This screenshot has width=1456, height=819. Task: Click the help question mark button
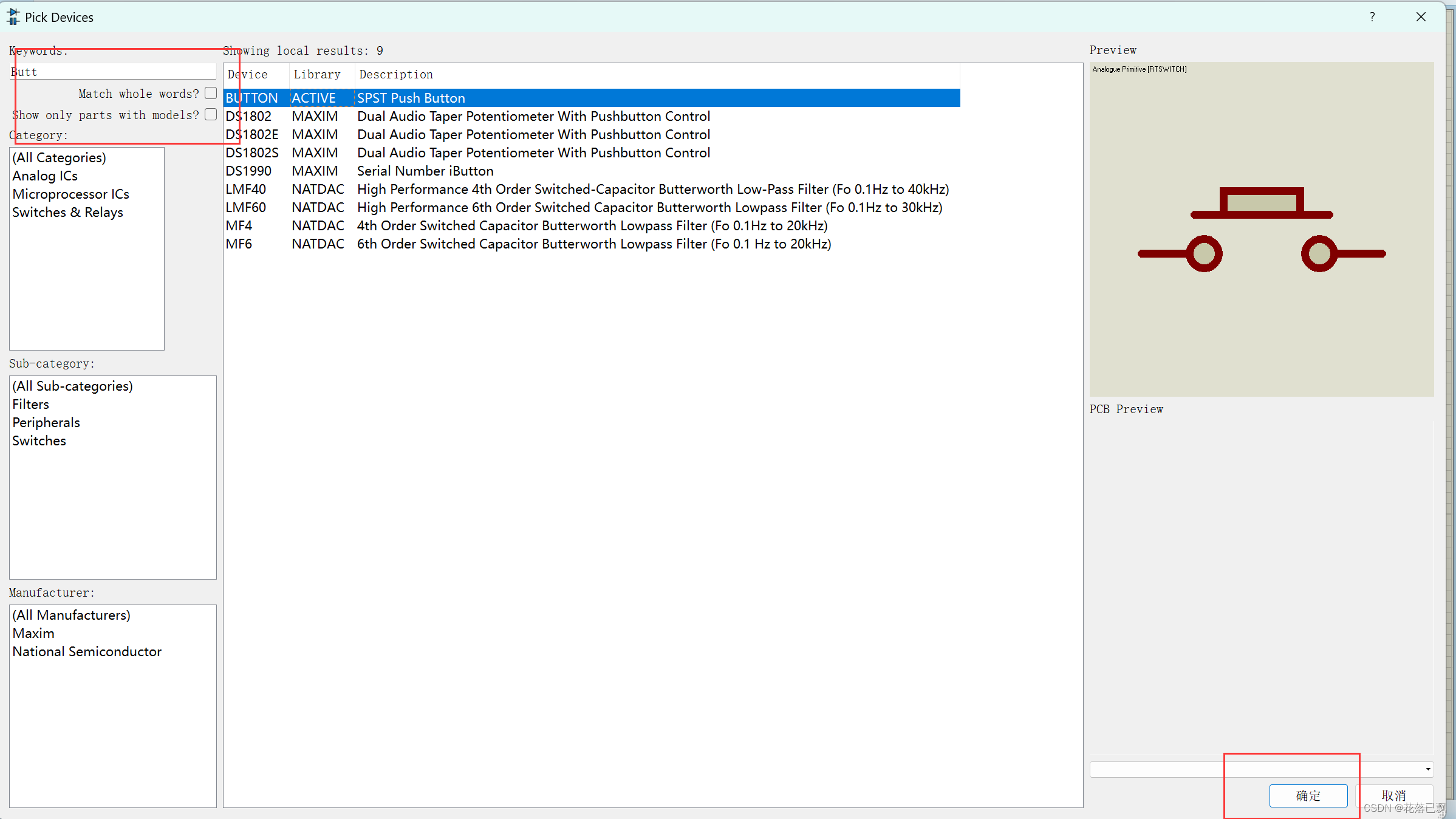[1372, 17]
